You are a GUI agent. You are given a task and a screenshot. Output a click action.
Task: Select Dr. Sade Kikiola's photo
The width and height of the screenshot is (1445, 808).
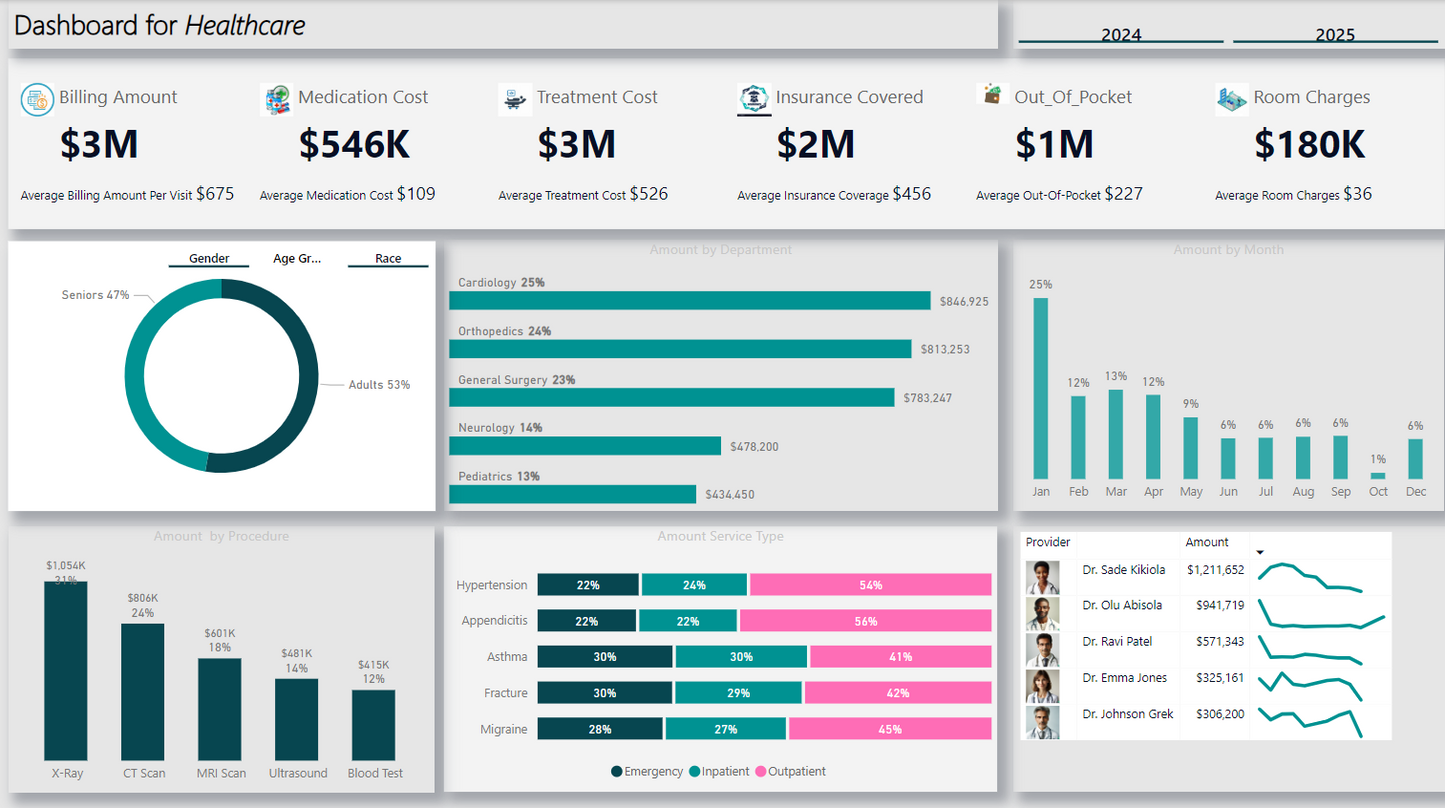pos(1042,578)
